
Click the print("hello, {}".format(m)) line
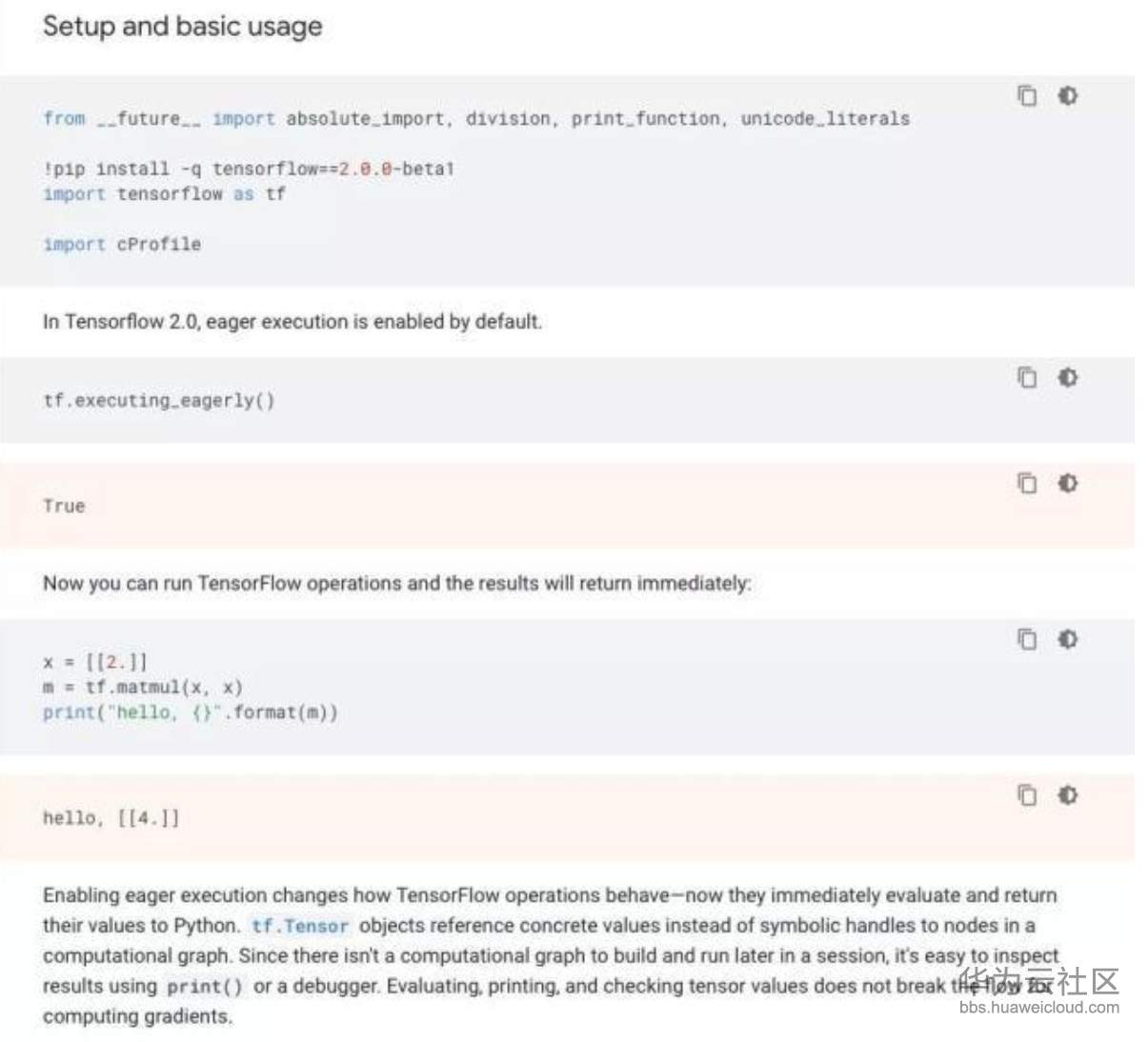tap(191, 712)
